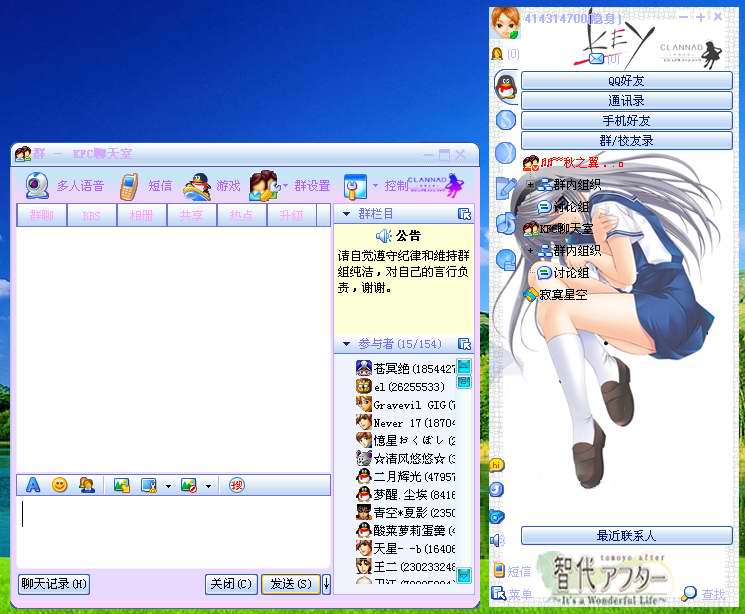The image size is (745, 614).
Task: Click the 'hi' yellow bubble icon
Action: pos(497,465)
